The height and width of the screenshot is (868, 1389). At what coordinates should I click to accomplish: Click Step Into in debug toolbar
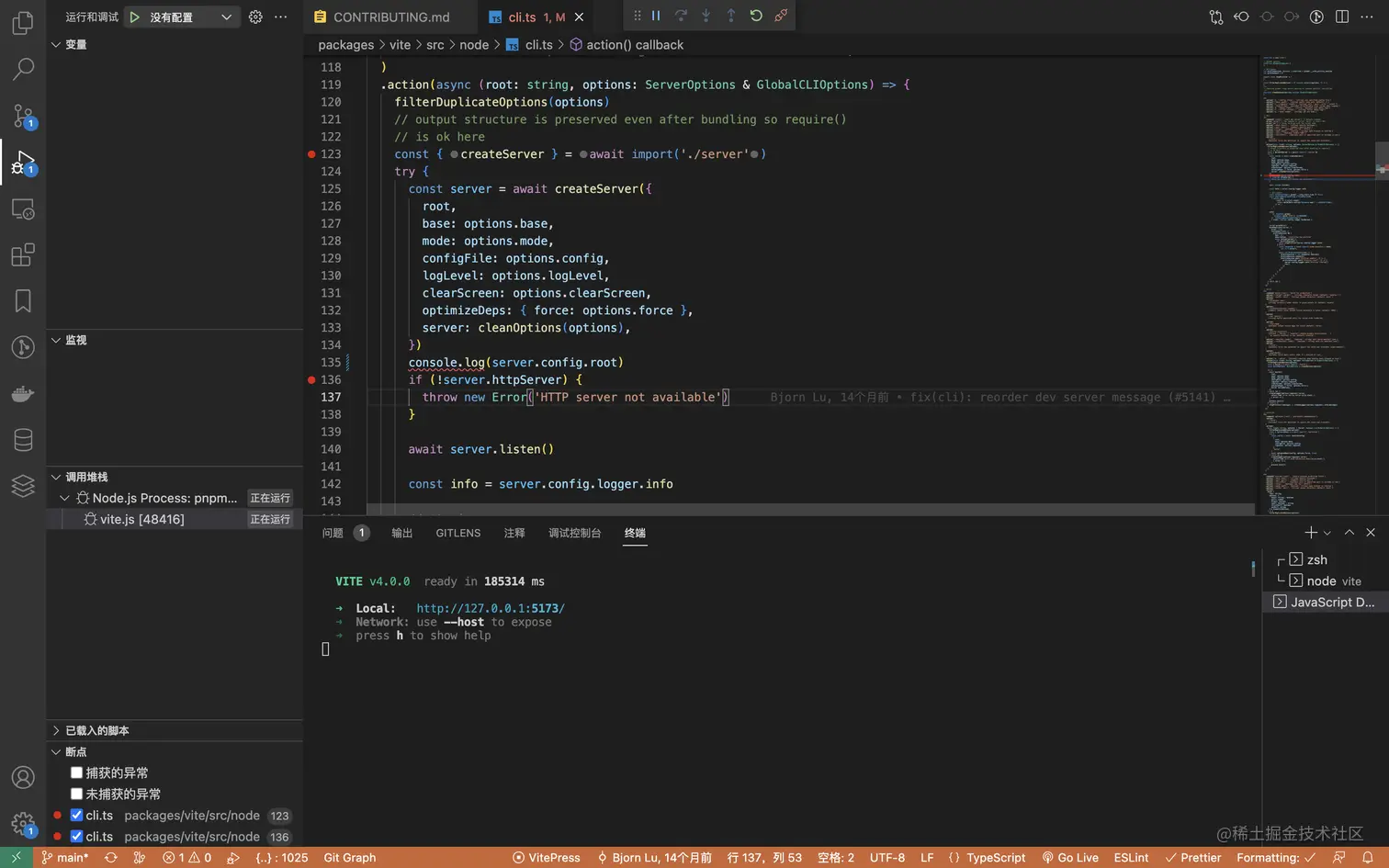[x=706, y=16]
